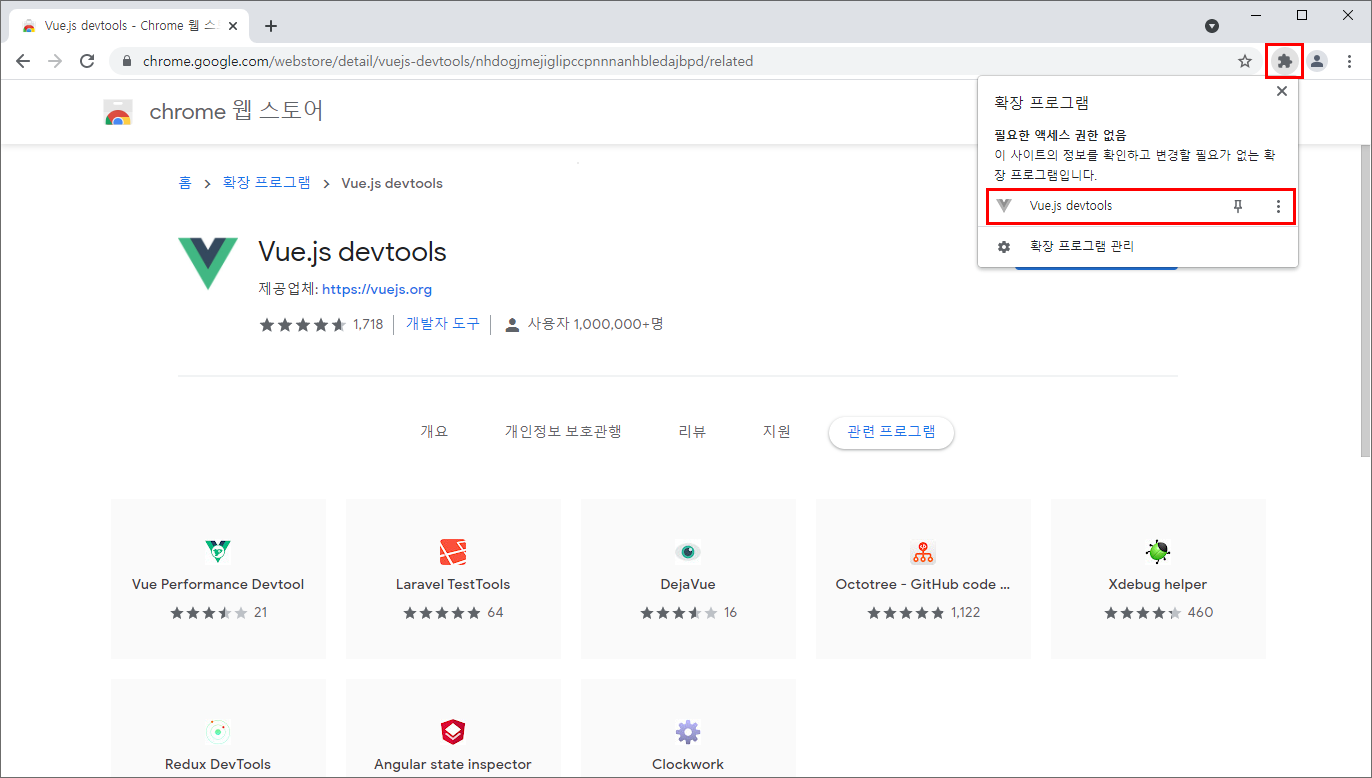
Task: Visit the https://vuejs.org provider link
Action: (x=377, y=289)
